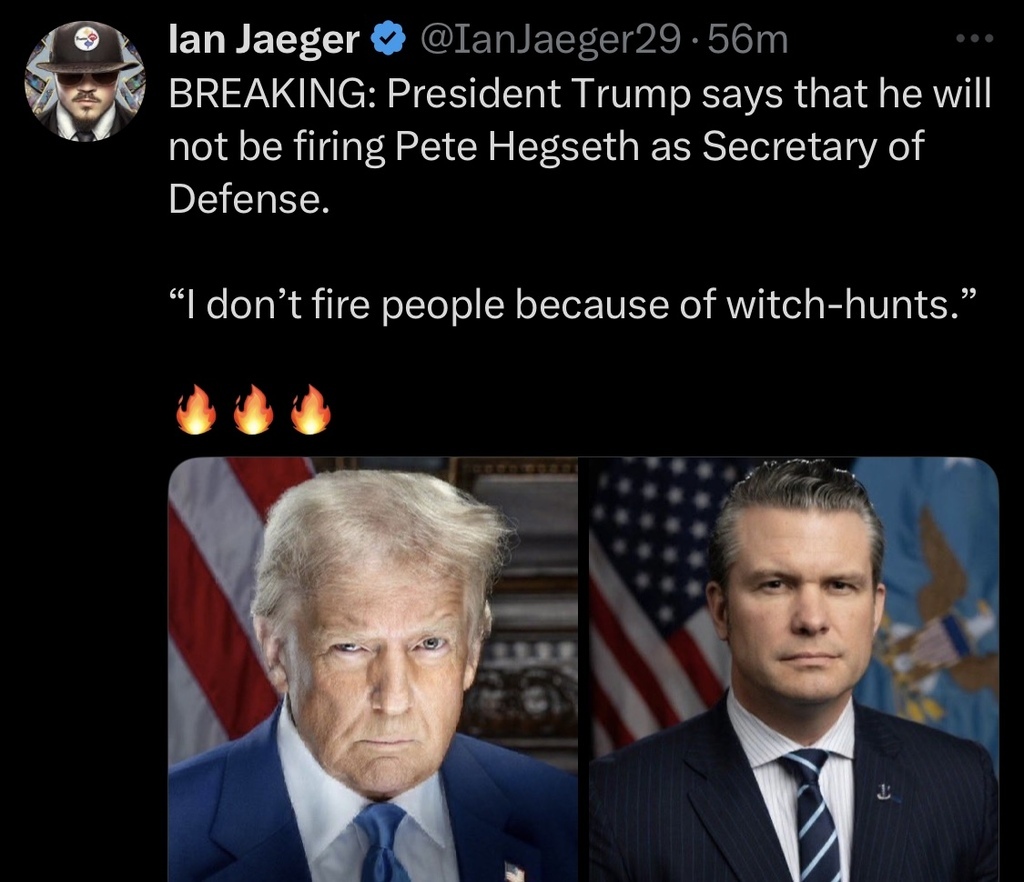This screenshot has height=882, width=1024.
Task: Click the 56m post timestamp
Action: [748, 40]
